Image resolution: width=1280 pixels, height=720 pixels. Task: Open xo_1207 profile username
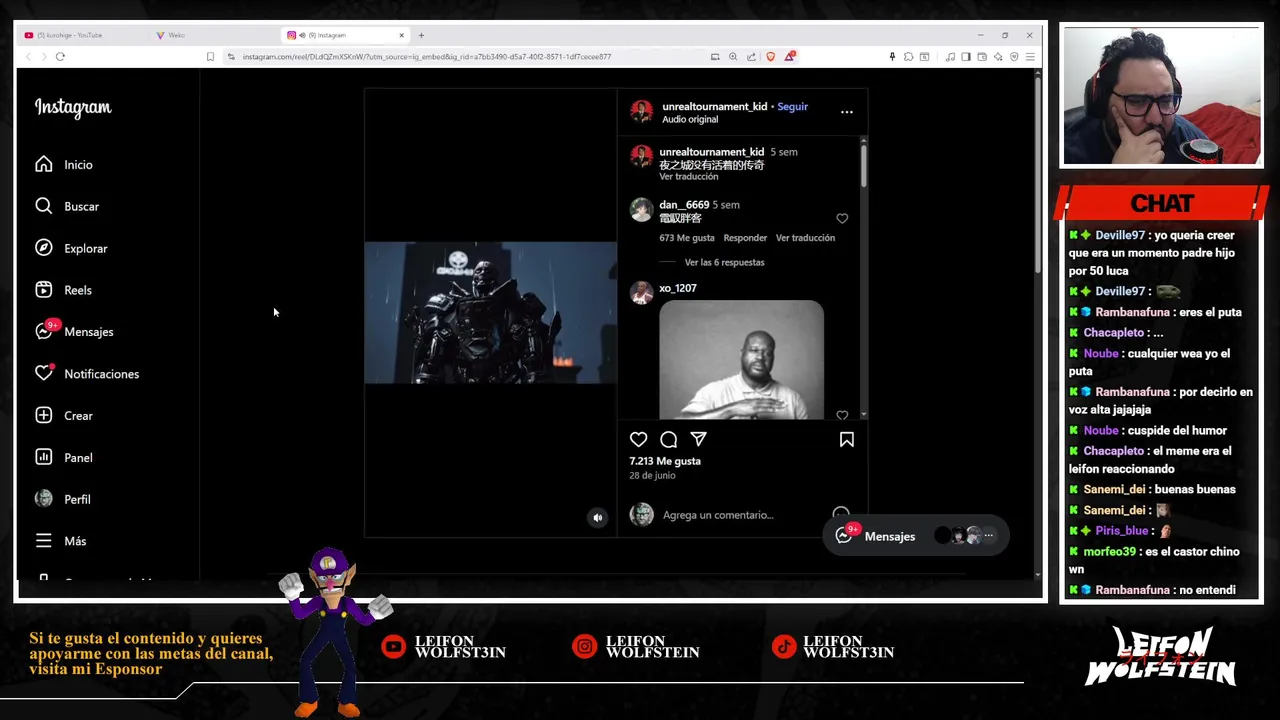(x=678, y=288)
